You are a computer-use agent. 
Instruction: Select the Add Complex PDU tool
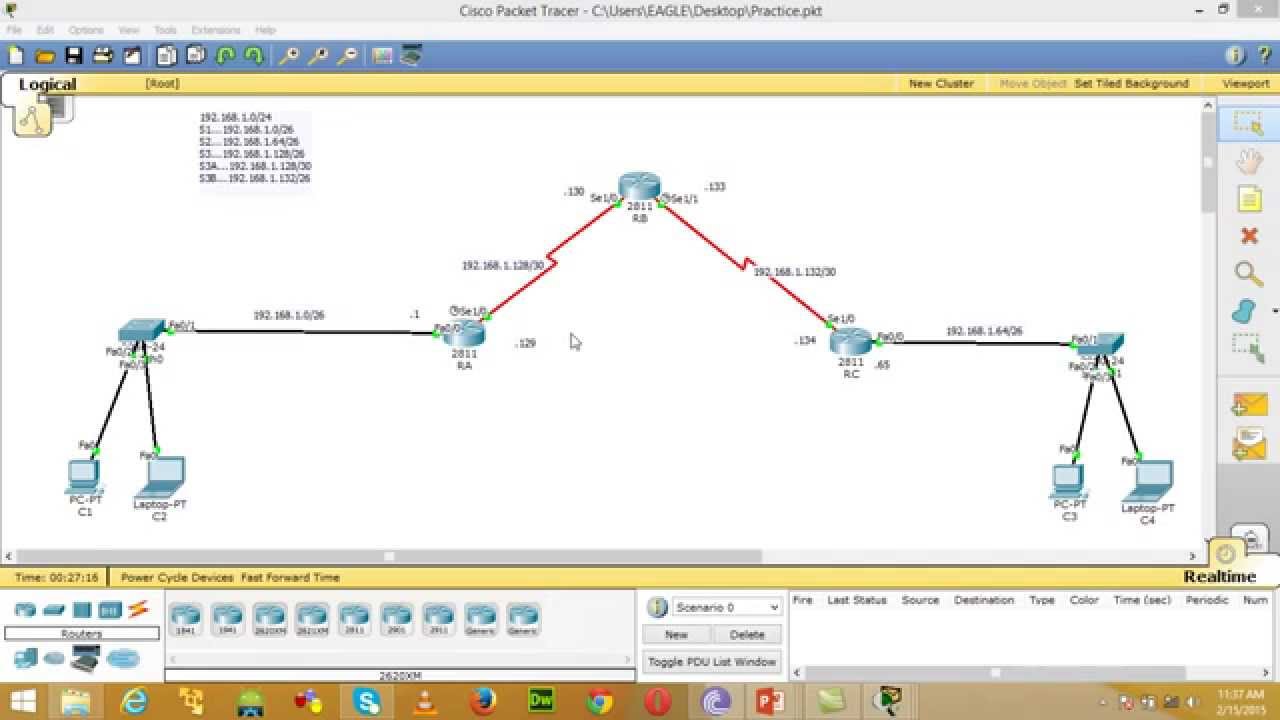(x=1249, y=443)
